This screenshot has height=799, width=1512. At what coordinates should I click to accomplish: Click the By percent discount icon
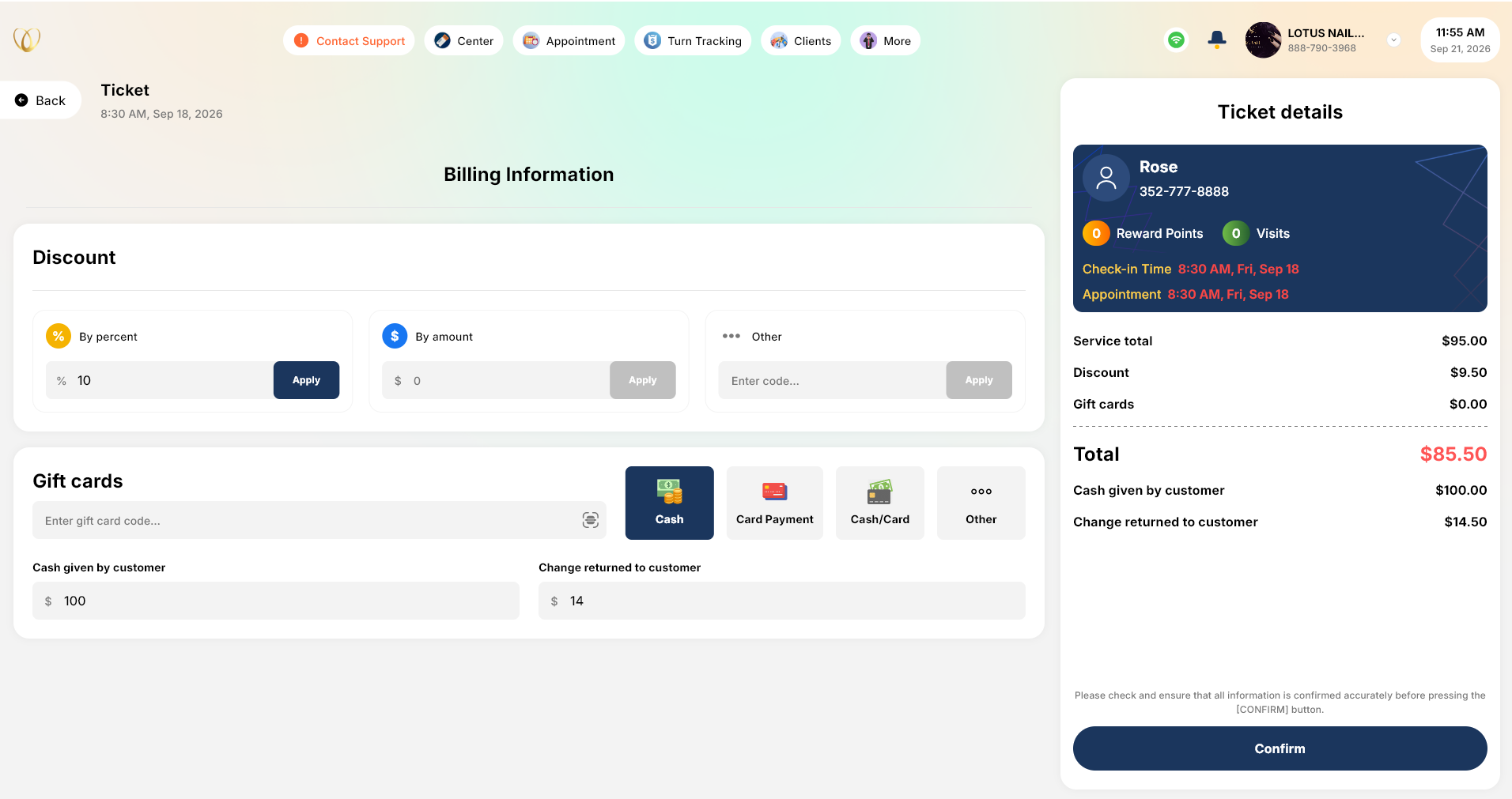coord(59,336)
